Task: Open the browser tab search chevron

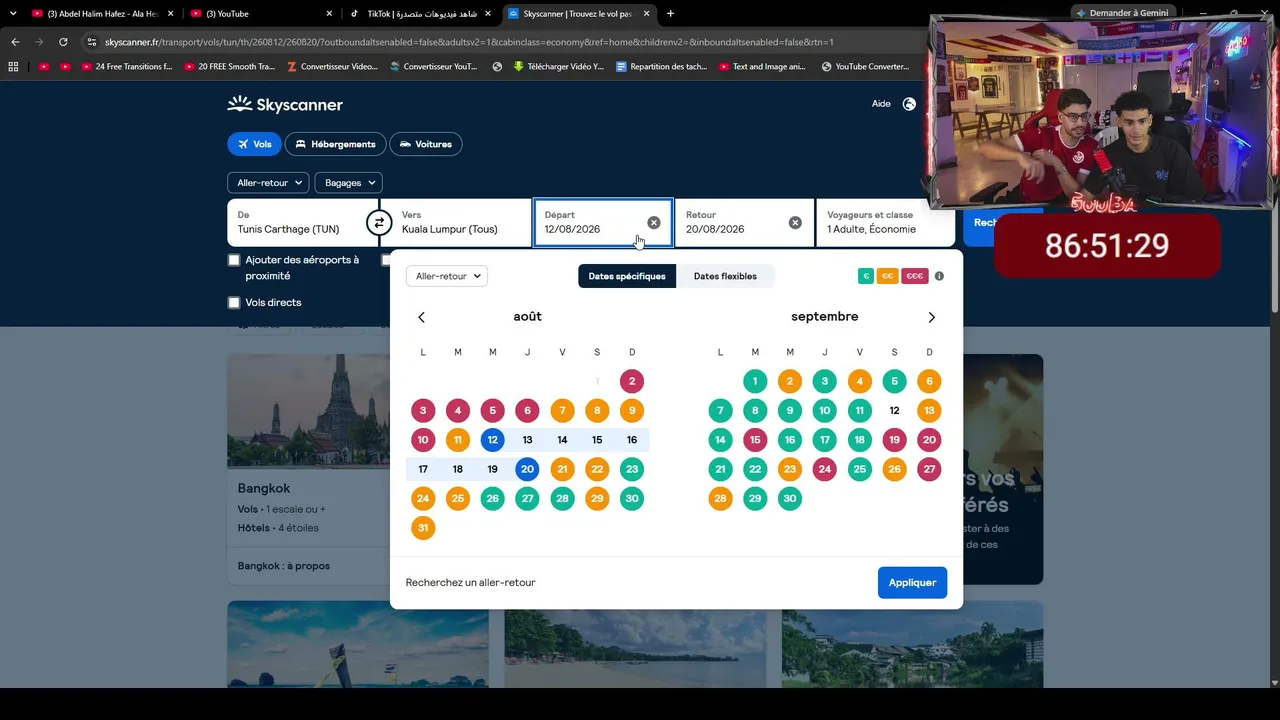Action: pyautogui.click(x=13, y=14)
